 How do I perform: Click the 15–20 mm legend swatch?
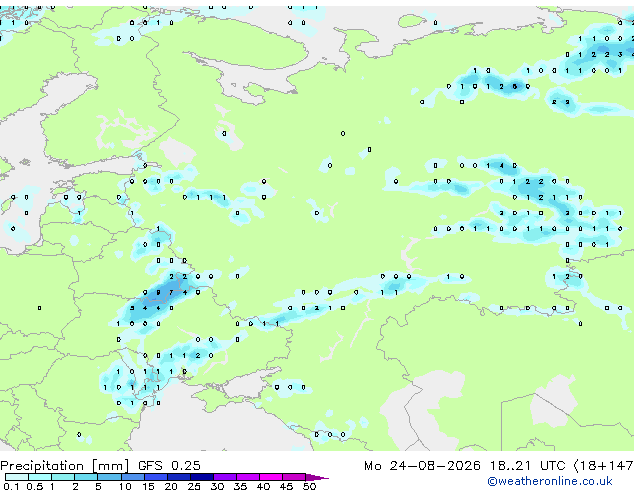pyautogui.click(x=155, y=477)
